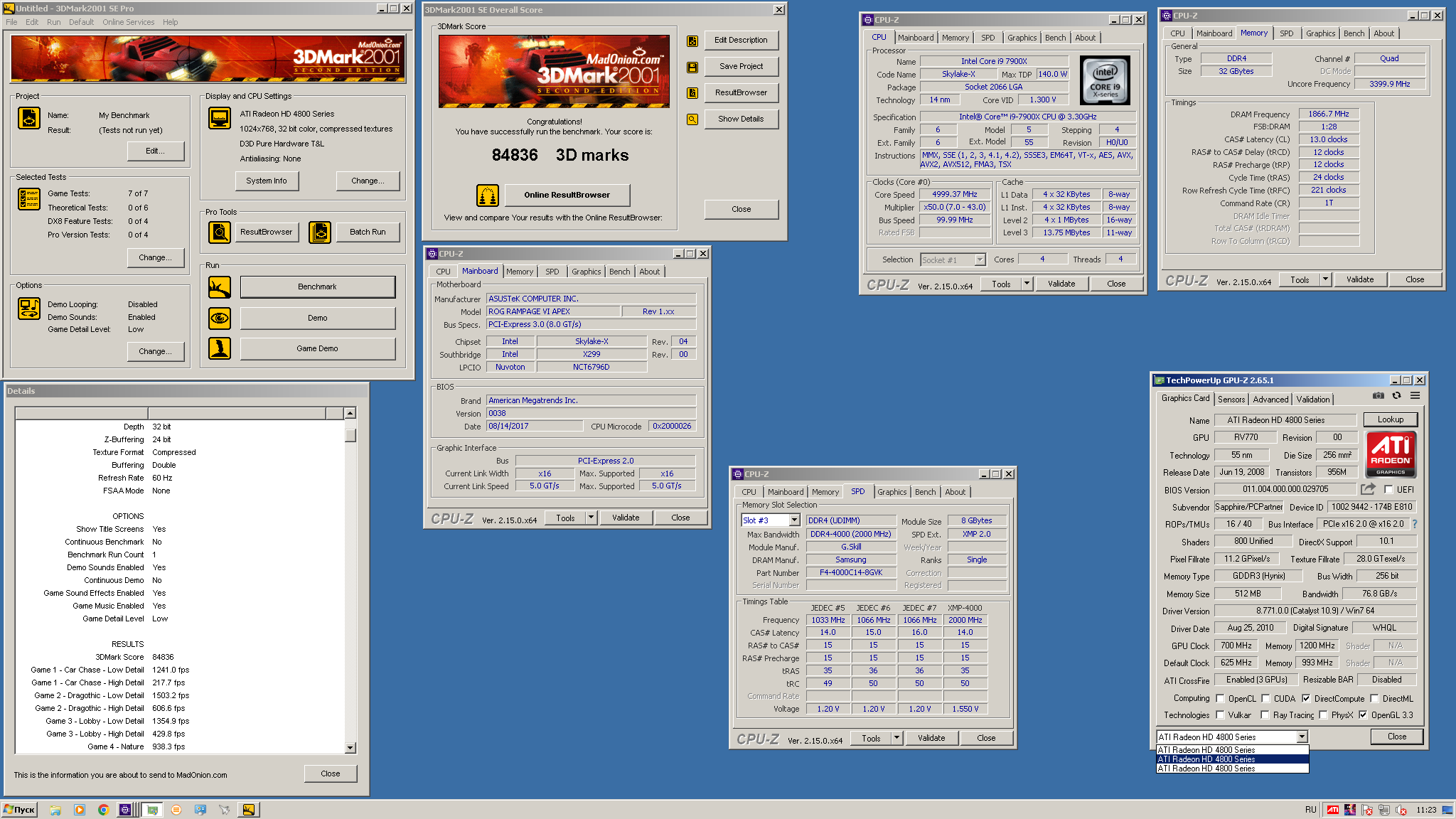This screenshot has width=1456, height=819.
Task: Click the icon left of ResultBrowser in Overall Score
Action: point(692,93)
